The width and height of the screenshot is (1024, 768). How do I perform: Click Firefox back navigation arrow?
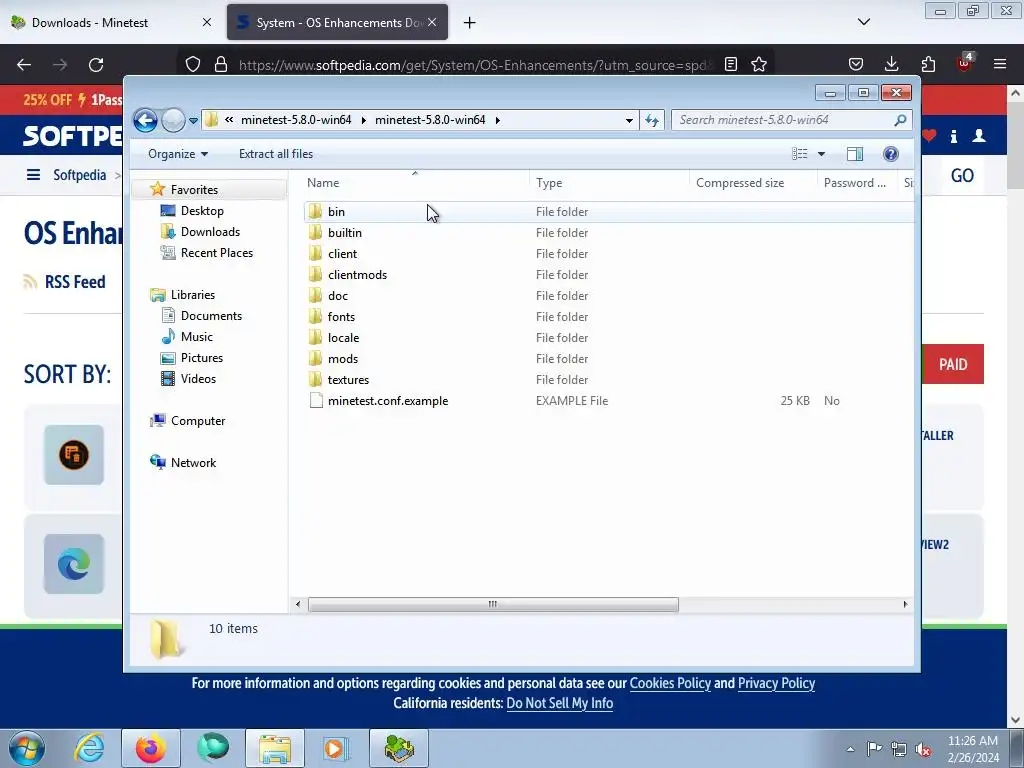tap(24, 65)
